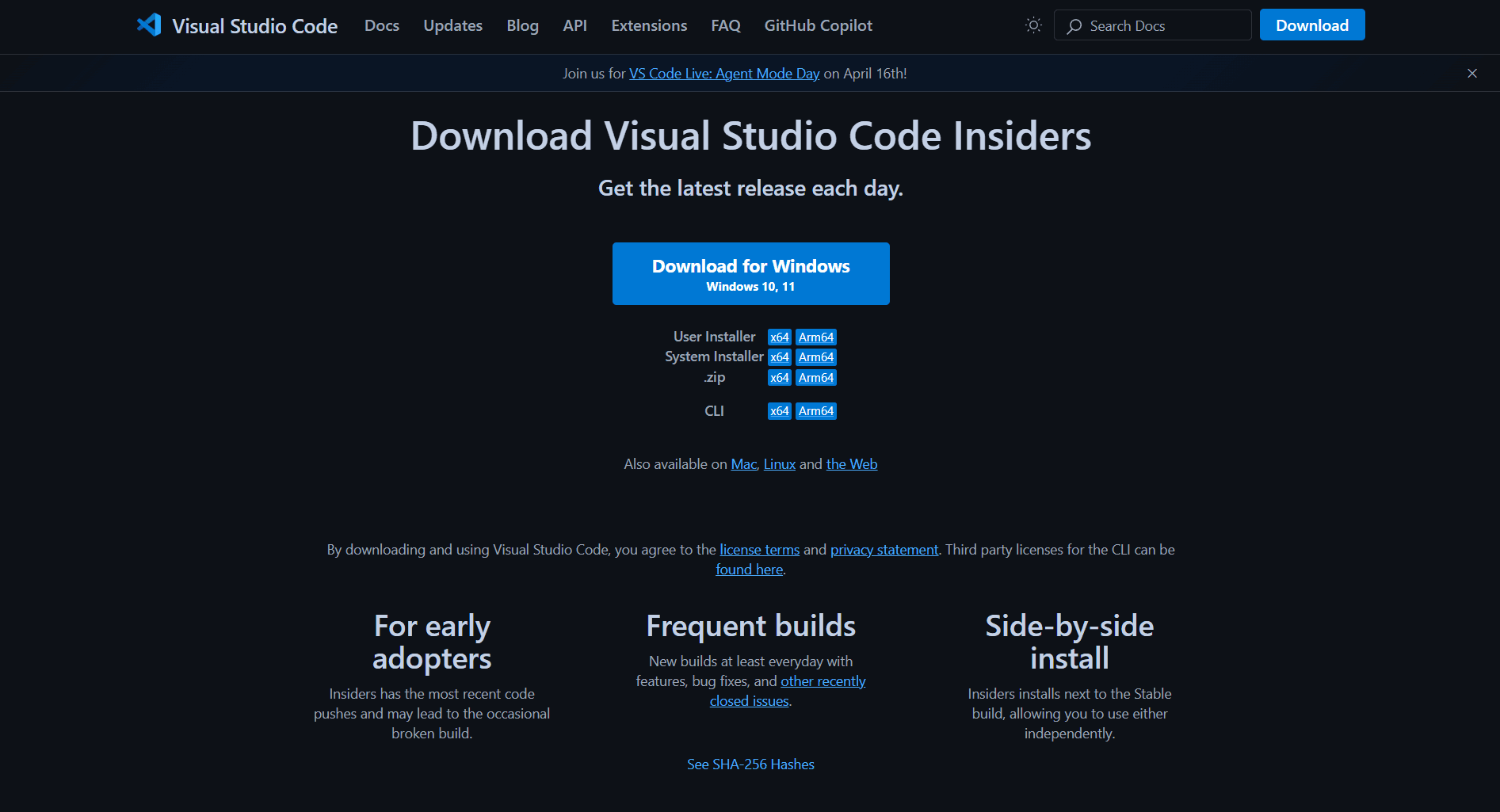Click the 'For early adopters' heading
This screenshot has height=812, width=1500.
coord(432,642)
